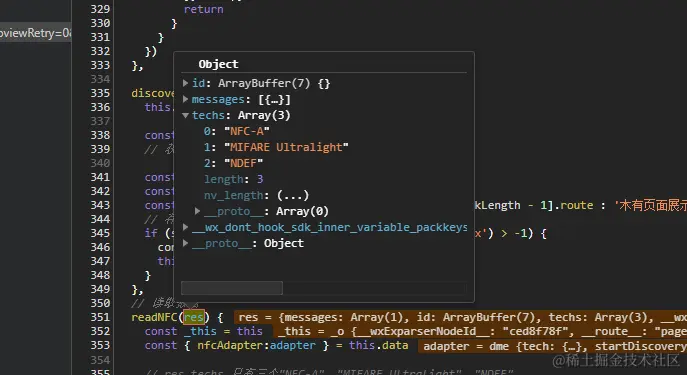Click the oviewRetry=0 entry in the left panel
This screenshot has height=375, width=687.
pos(35,33)
